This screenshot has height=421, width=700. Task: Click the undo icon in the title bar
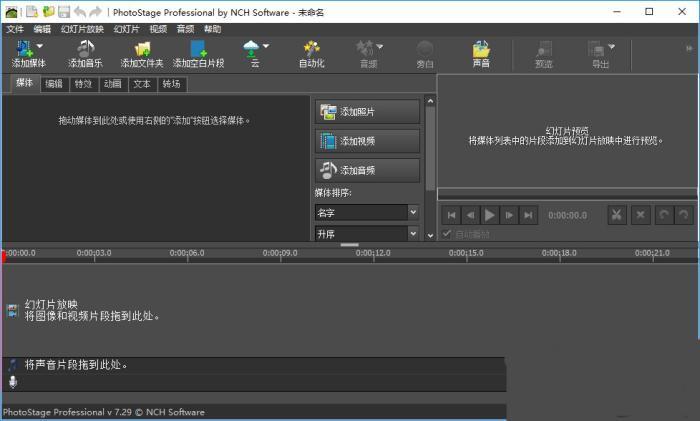click(80, 12)
